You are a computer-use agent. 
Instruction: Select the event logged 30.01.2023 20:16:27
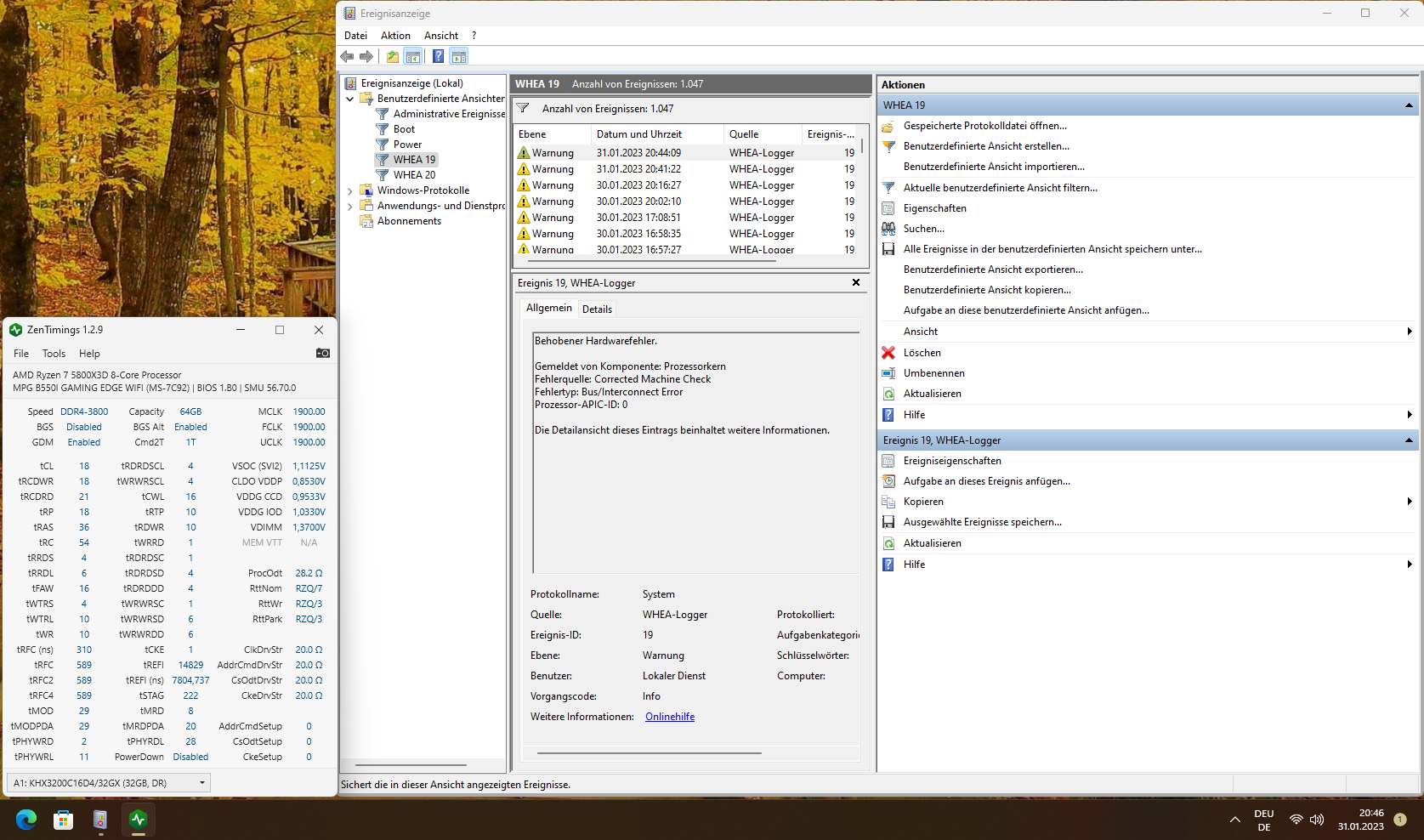tap(687, 185)
